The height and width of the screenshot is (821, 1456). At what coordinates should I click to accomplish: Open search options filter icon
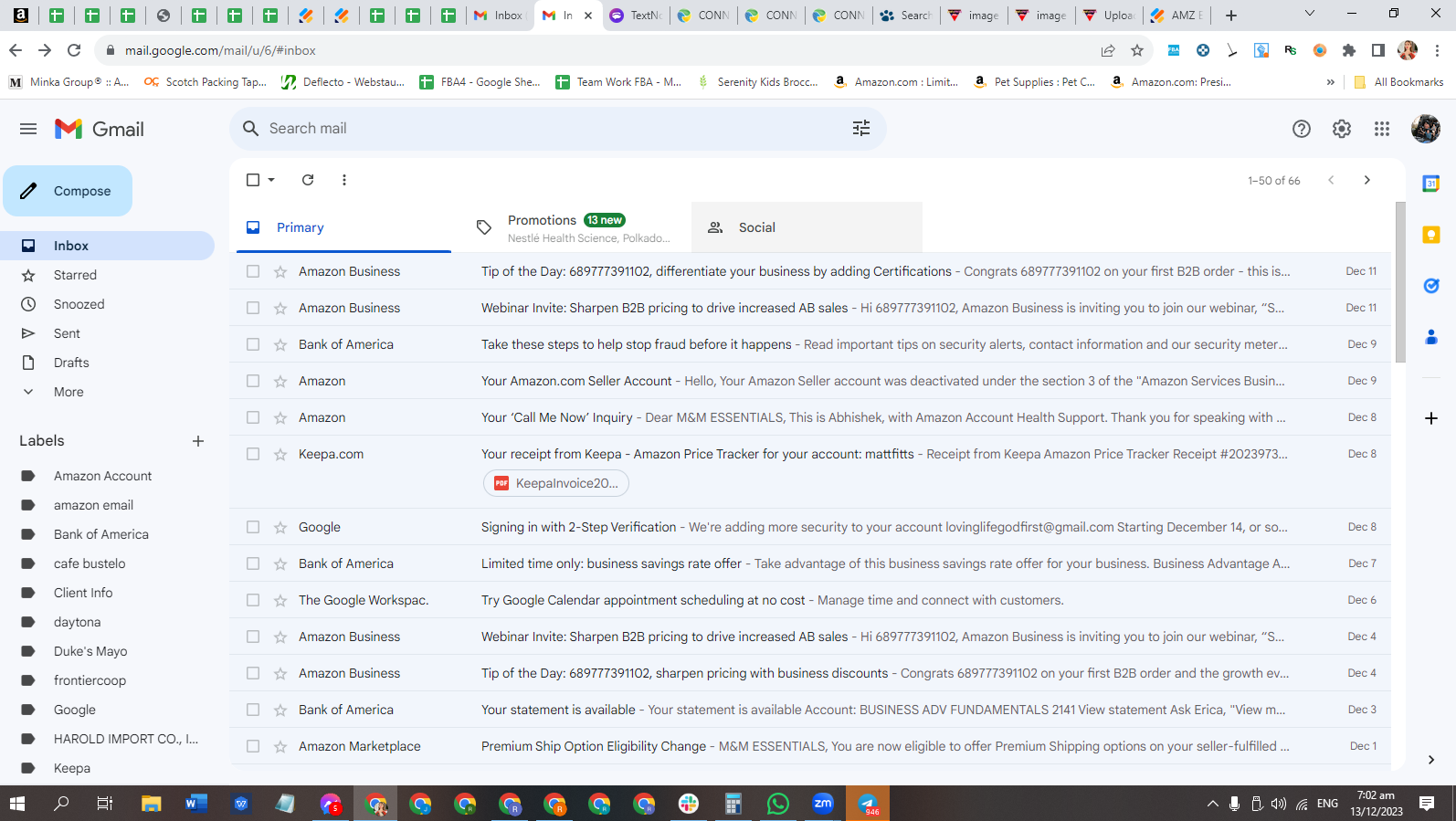[x=861, y=129]
